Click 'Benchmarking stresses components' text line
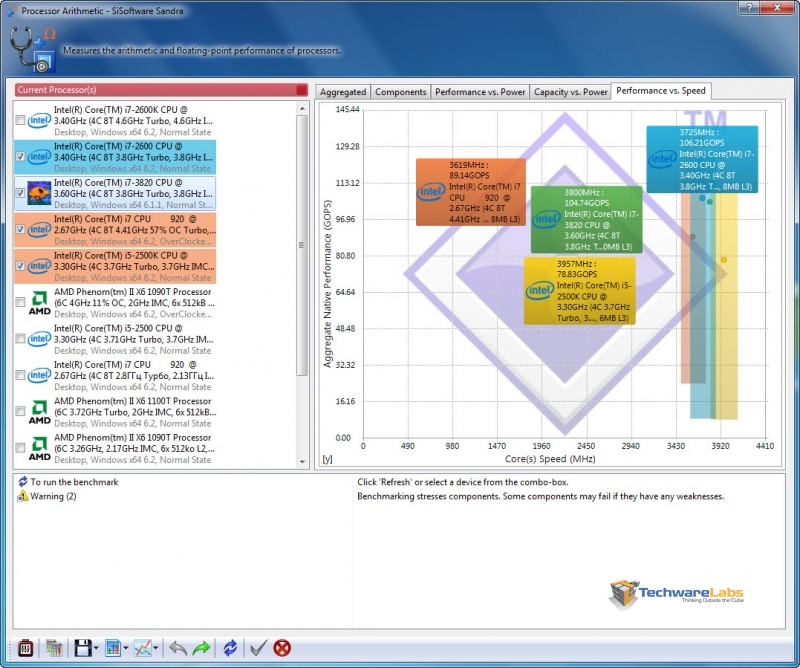The image size is (800, 668). coord(540,496)
